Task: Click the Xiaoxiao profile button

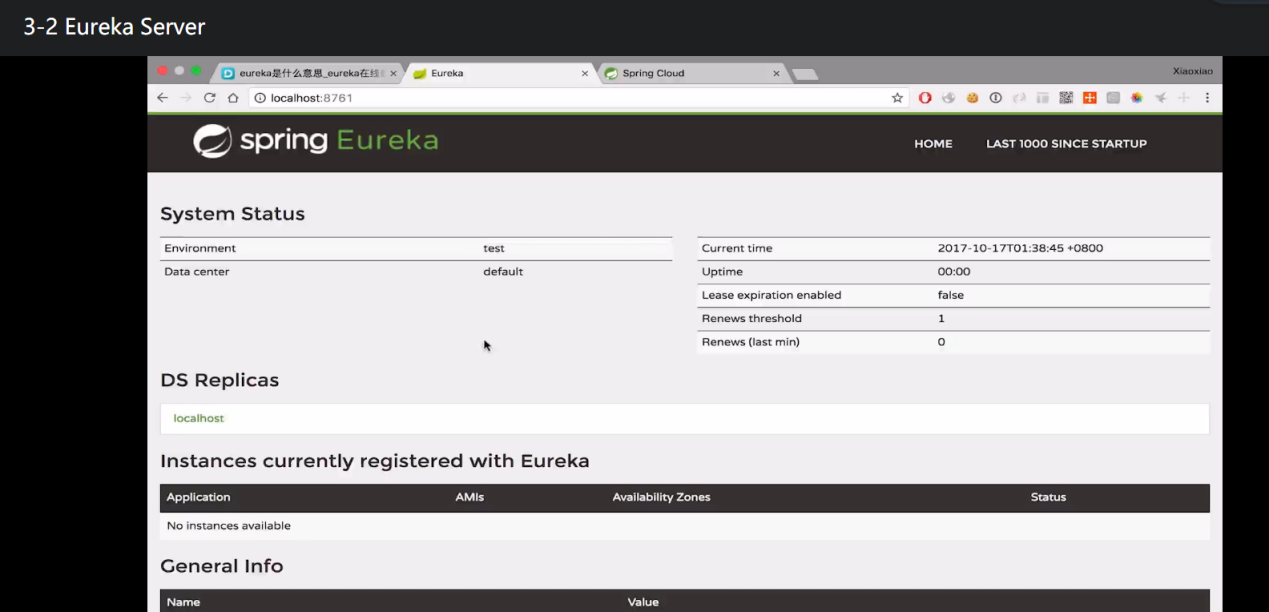Action: click(1193, 72)
